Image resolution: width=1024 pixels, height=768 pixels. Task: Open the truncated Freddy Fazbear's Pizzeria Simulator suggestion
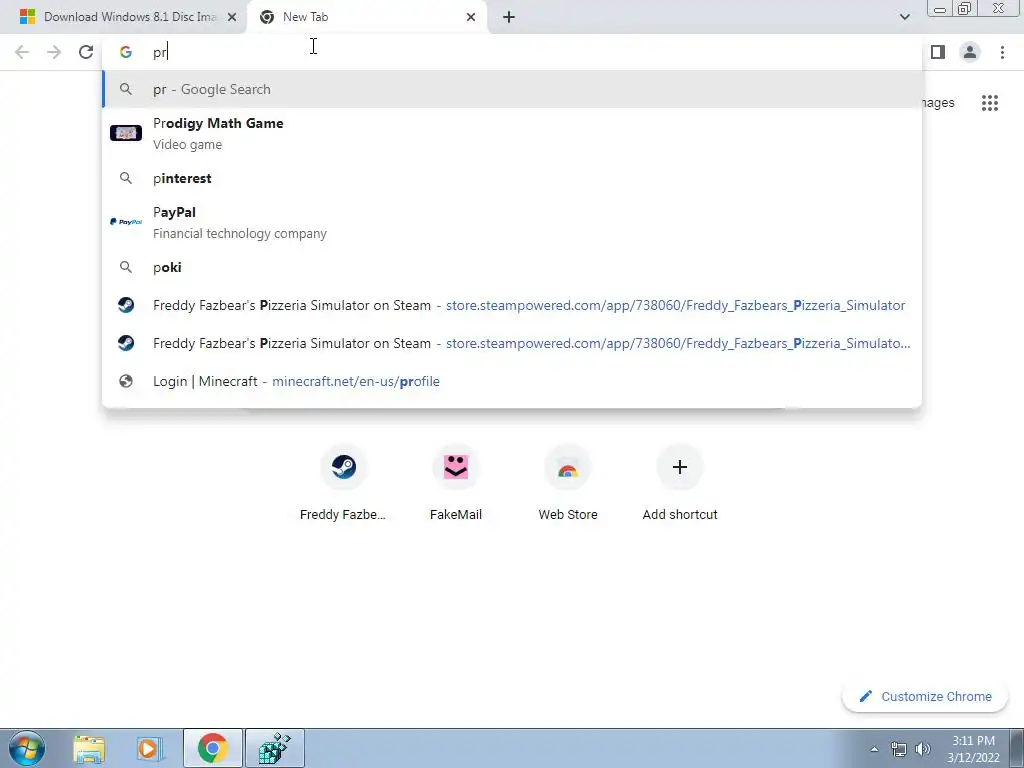coord(512,343)
